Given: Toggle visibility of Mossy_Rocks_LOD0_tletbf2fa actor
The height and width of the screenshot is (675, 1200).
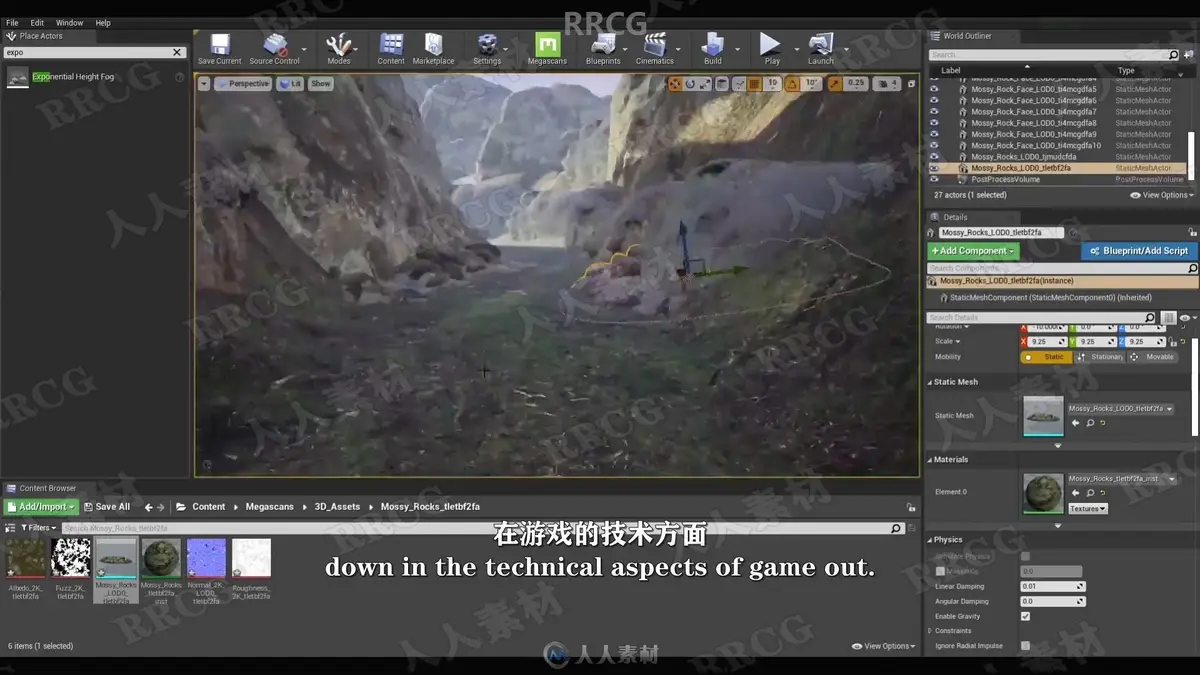Looking at the screenshot, I should [935, 168].
